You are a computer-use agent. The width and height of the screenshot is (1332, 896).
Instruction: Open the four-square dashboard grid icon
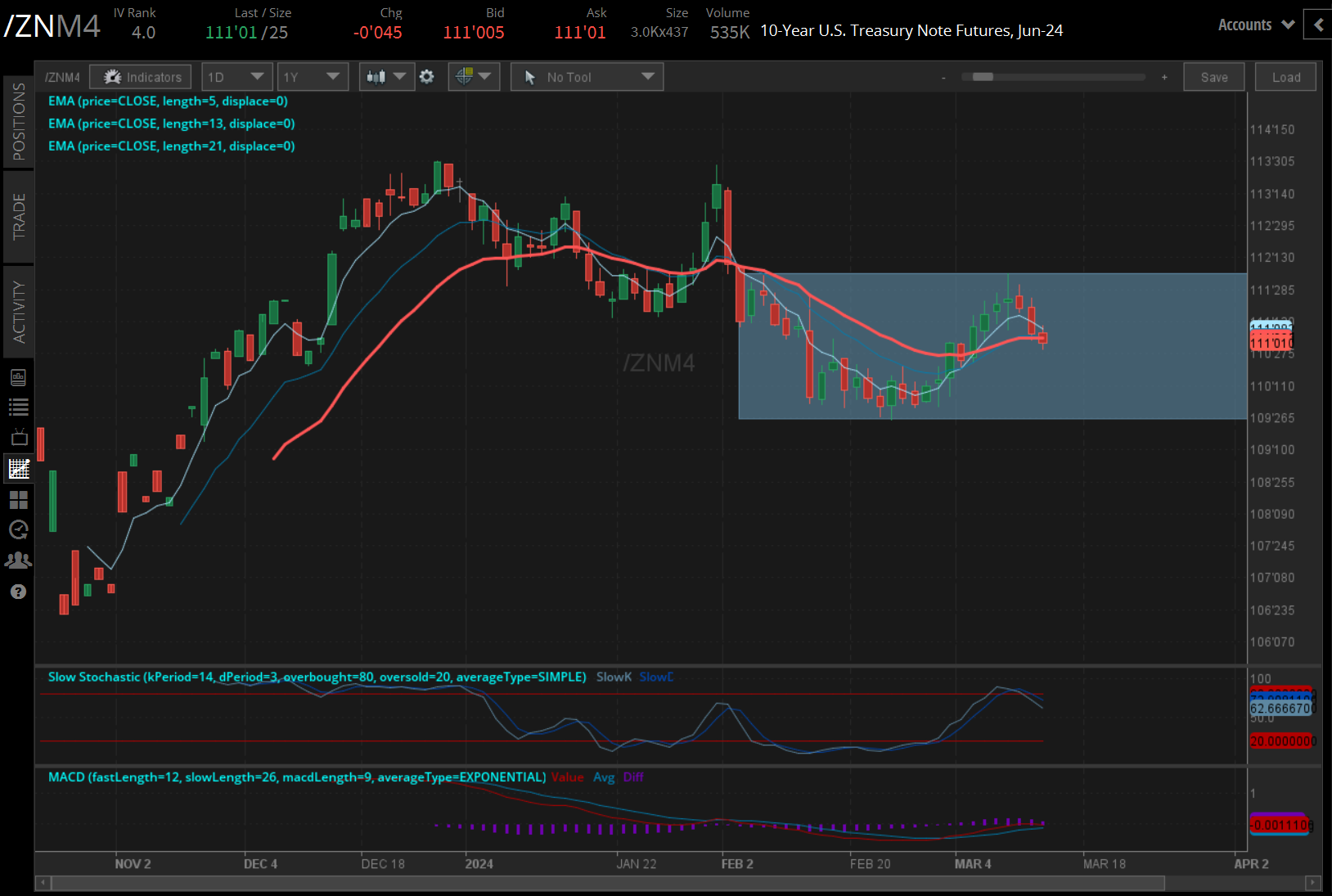click(x=18, y=499)
